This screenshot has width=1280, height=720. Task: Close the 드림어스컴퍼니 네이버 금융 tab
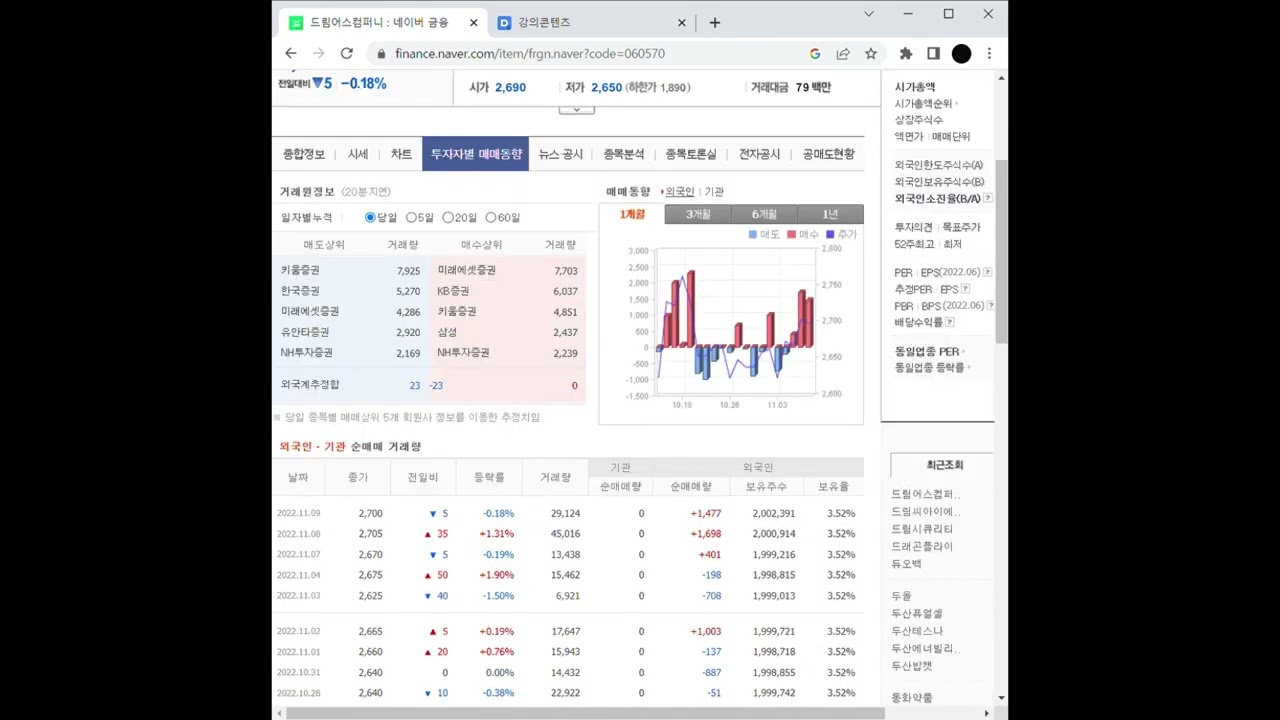[474, 22]
